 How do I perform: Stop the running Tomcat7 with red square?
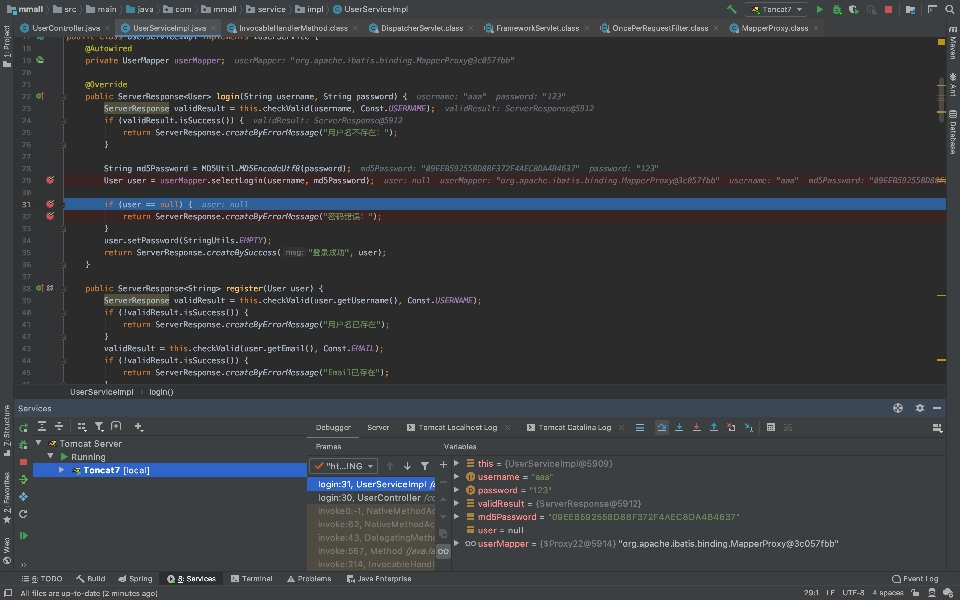pyautogui.click(x=888, y=9)
